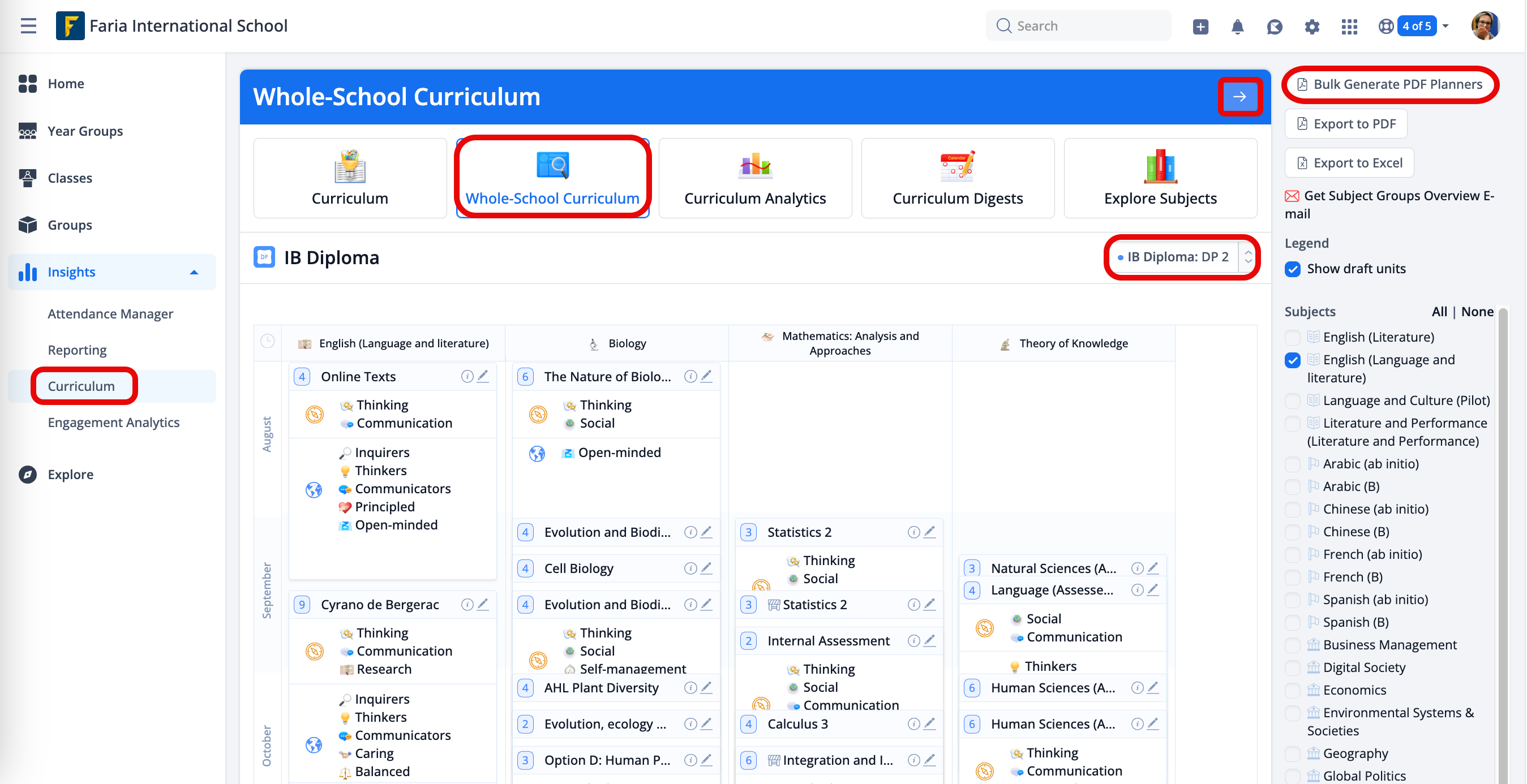Click Bulk Generate PDF Planners button
The height and width of the screenshot is (784, 1527).
tap(1389, 84)
